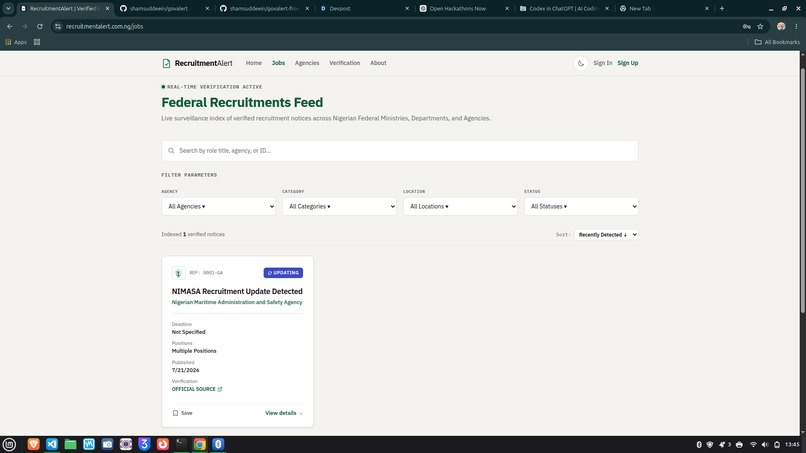Open the All Bookmarks folder
This screenshot has height=453, width=806.
[x=777, y=42]
